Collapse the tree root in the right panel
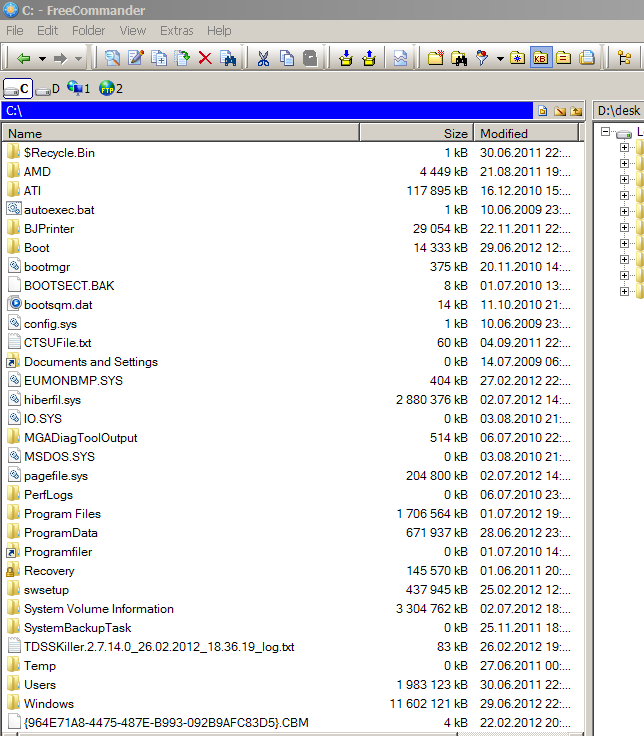The height and width of the screenshot is (736, 644). (606, 132)
